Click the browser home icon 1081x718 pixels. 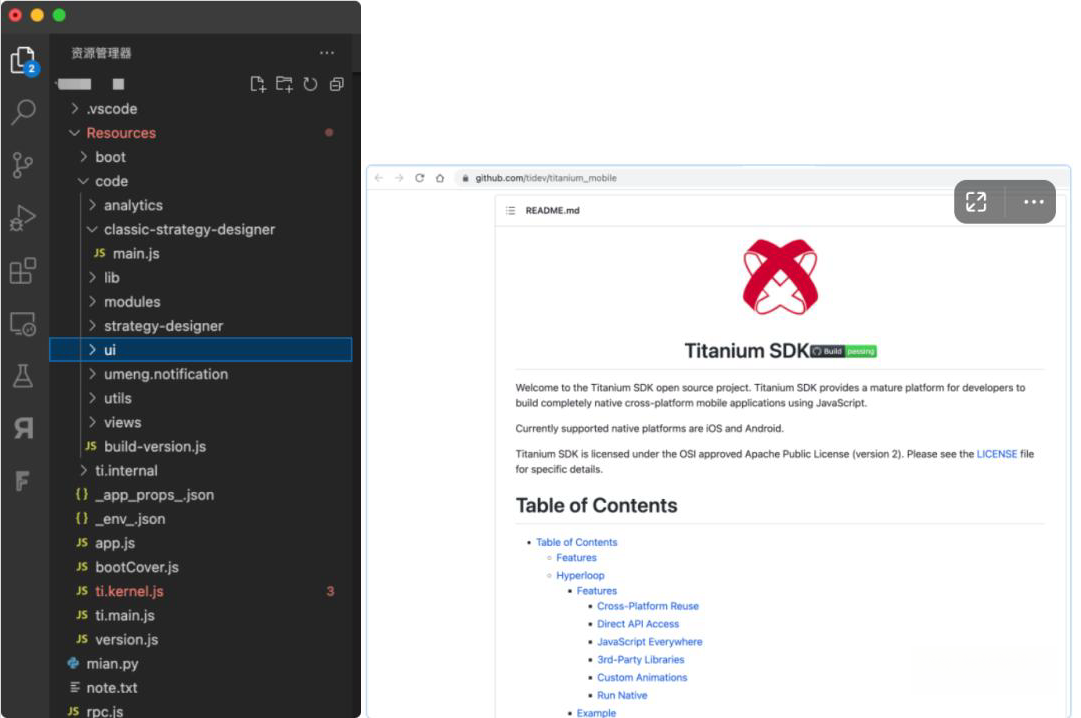pos(440,178)
